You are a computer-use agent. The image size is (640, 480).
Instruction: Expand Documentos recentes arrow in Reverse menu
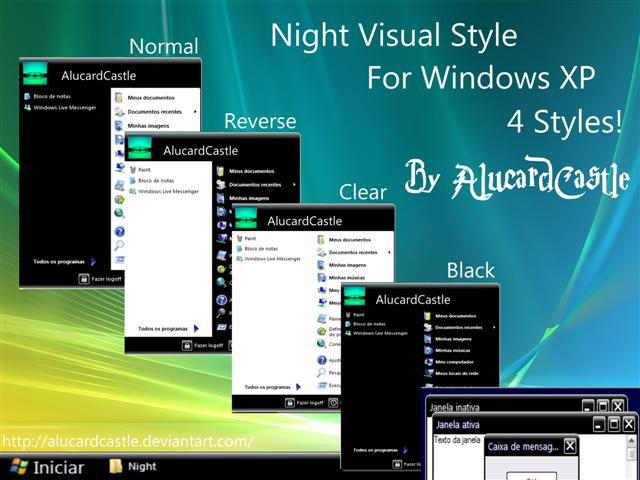[294, 184]
